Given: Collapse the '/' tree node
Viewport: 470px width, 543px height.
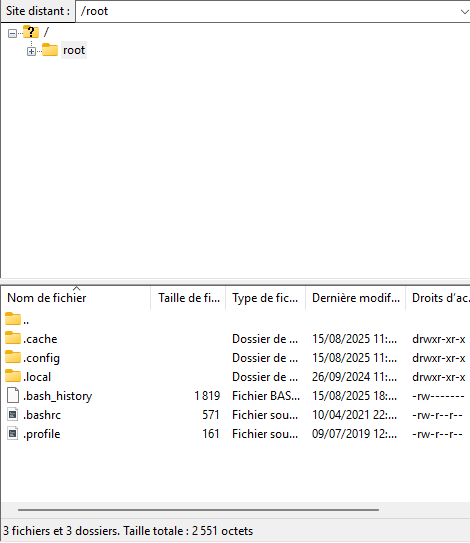Looking at the screenshot, I should coord(12,33).
